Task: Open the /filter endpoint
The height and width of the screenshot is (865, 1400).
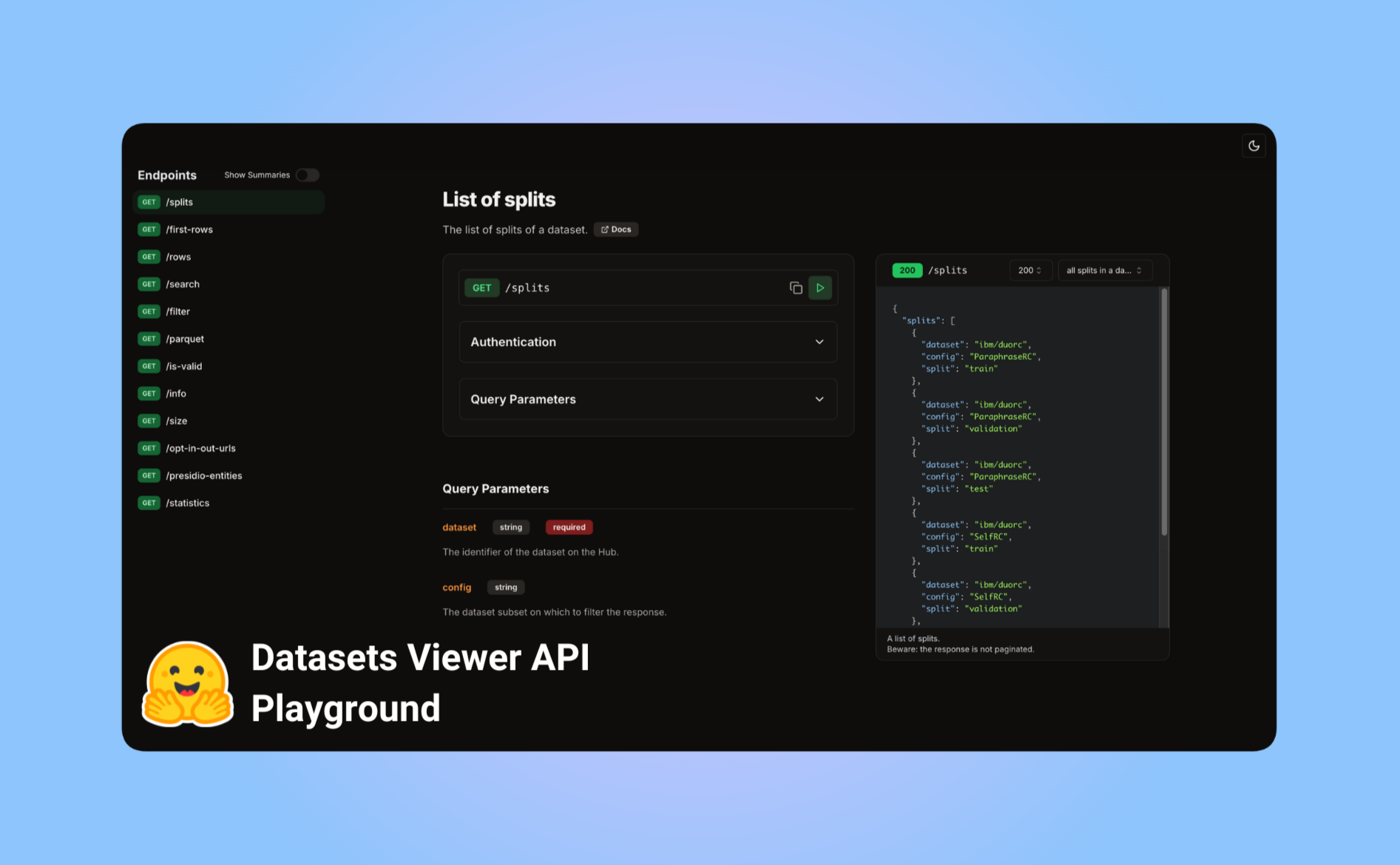Action: click(x=177, y=311)
